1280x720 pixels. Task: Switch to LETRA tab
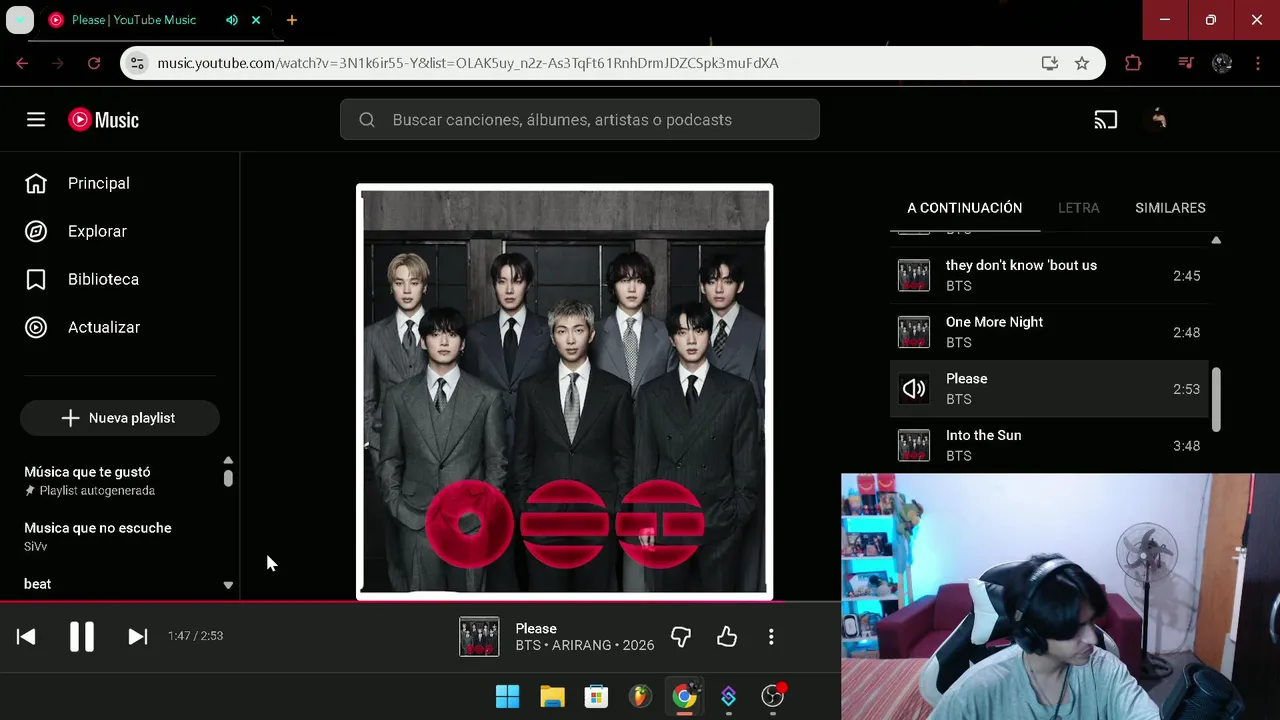pos(1079,208)
